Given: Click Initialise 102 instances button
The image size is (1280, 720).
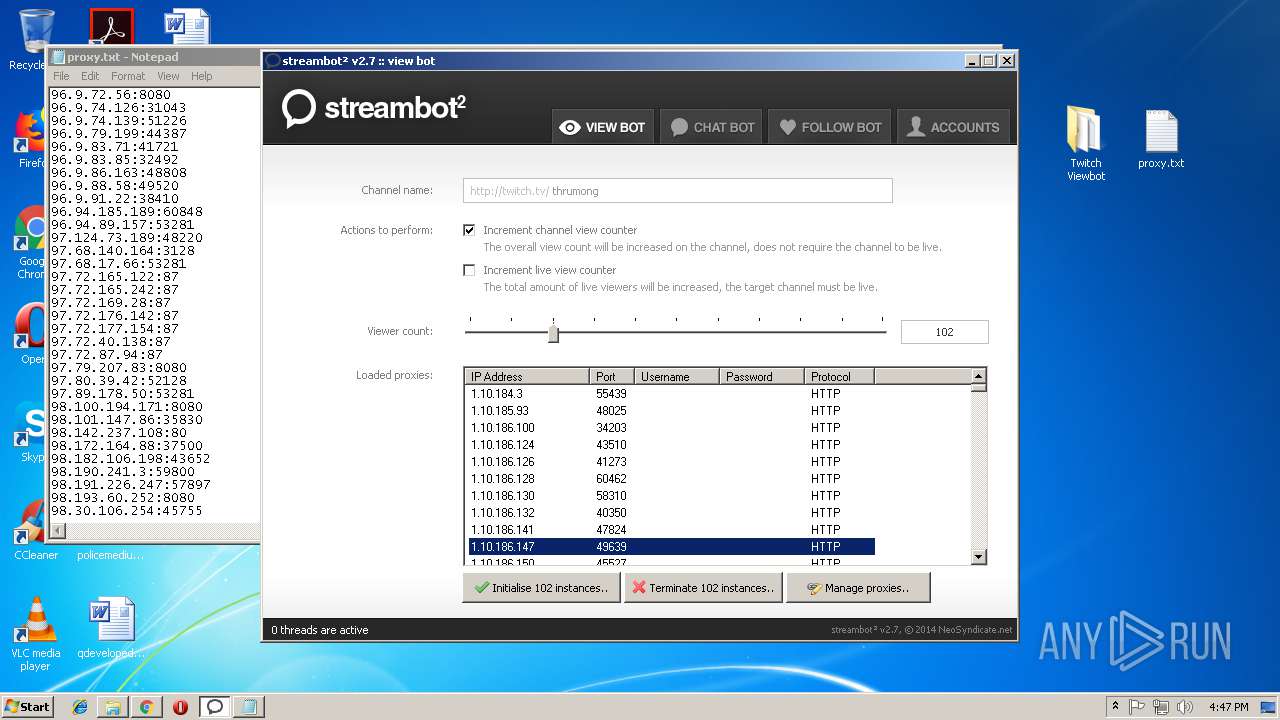Looking at the screenshot, I should tap(541, 588).
